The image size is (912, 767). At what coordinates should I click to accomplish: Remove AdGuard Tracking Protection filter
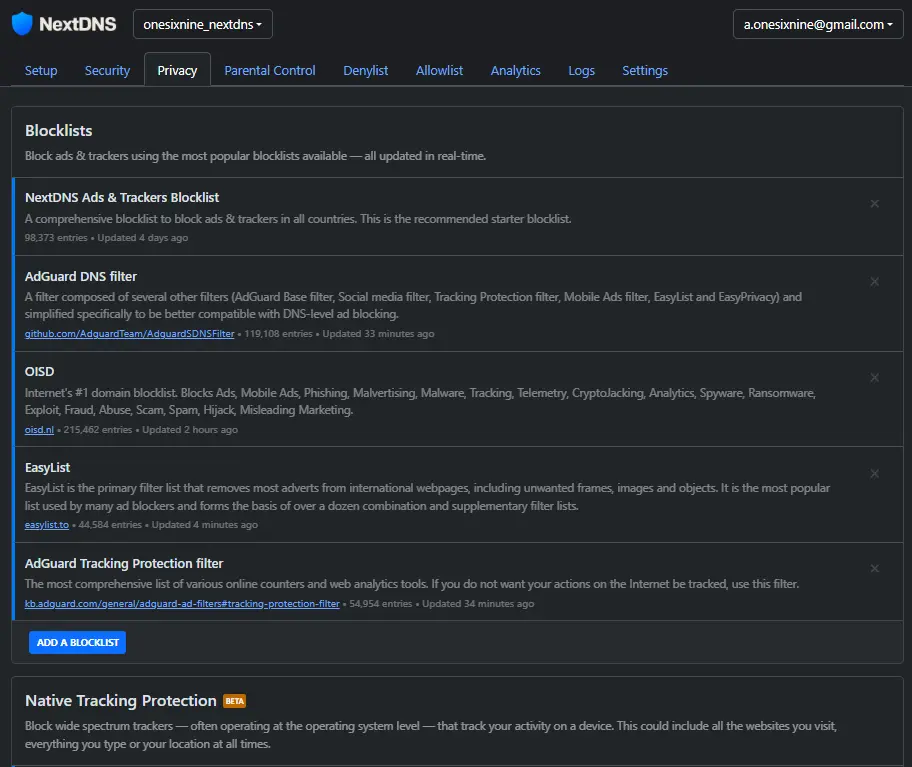pos(874,568)
